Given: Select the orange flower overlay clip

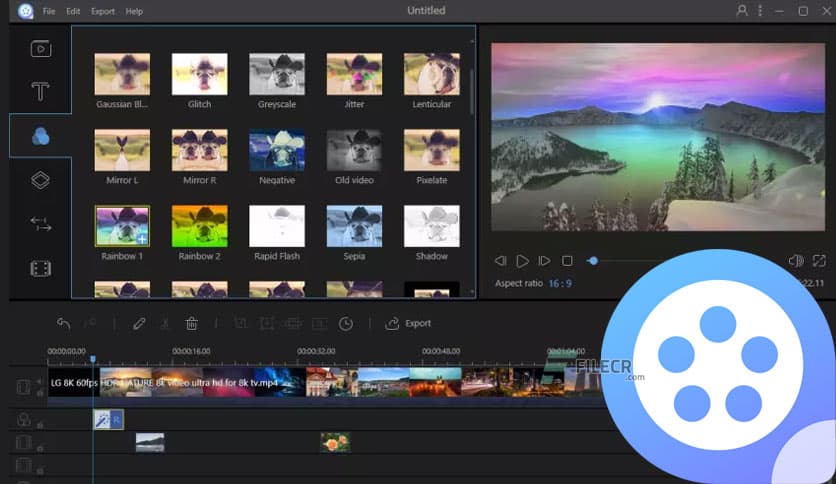Looking at the screenshot, I should [x=335, y=442].
